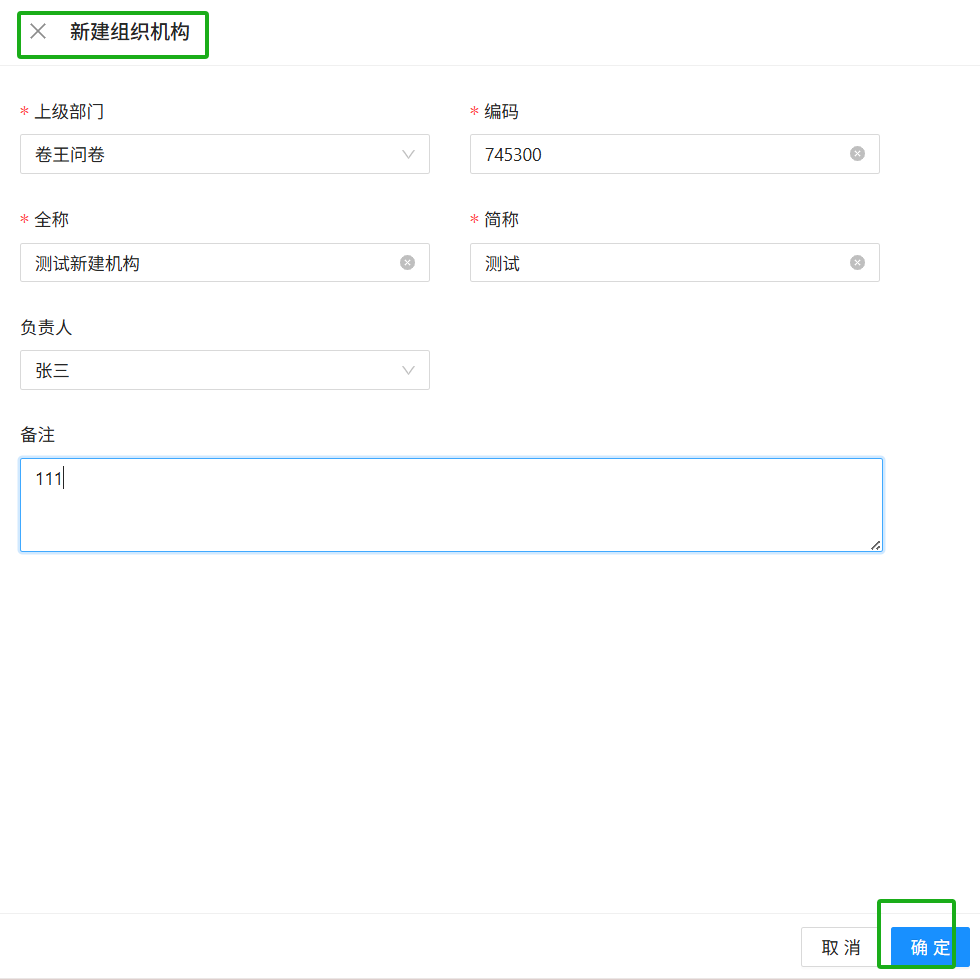Click the 上级部门 field label
The height and width of the screenshot is (980, 980).
point(69,111)
